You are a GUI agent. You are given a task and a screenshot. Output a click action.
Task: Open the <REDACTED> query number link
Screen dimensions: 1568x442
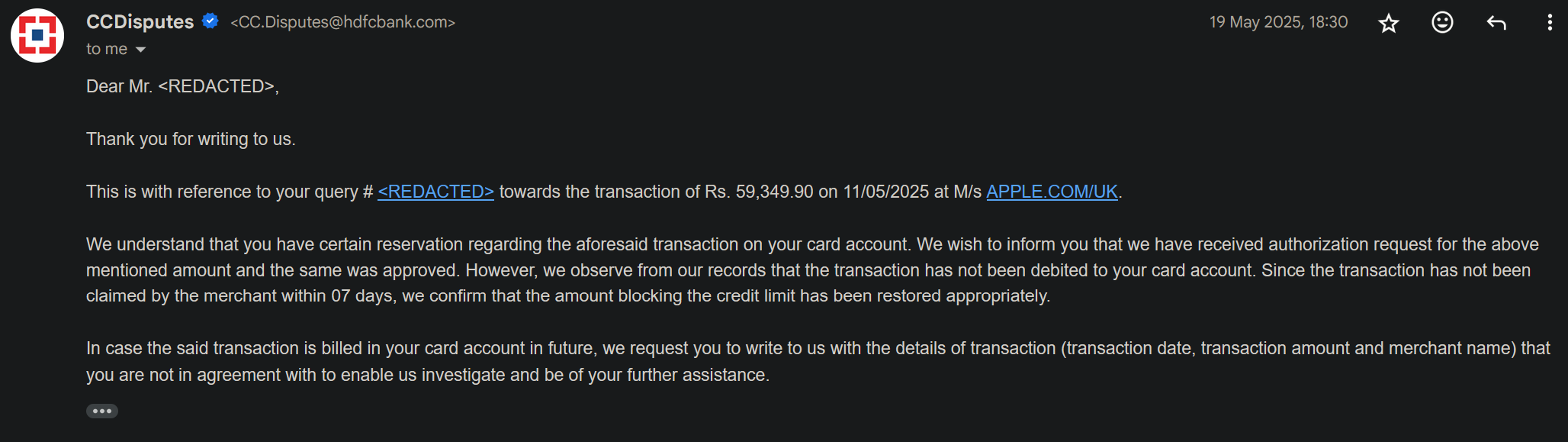click(x=436, y=192)
